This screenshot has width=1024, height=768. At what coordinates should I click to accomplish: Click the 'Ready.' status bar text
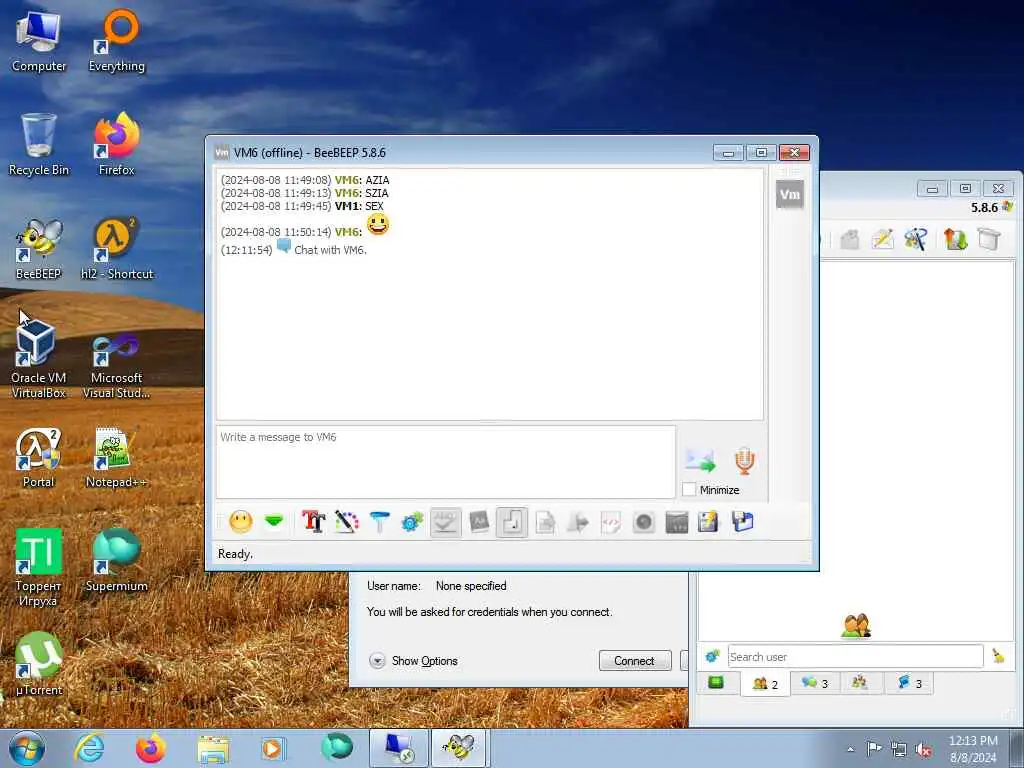coord(235,554)
